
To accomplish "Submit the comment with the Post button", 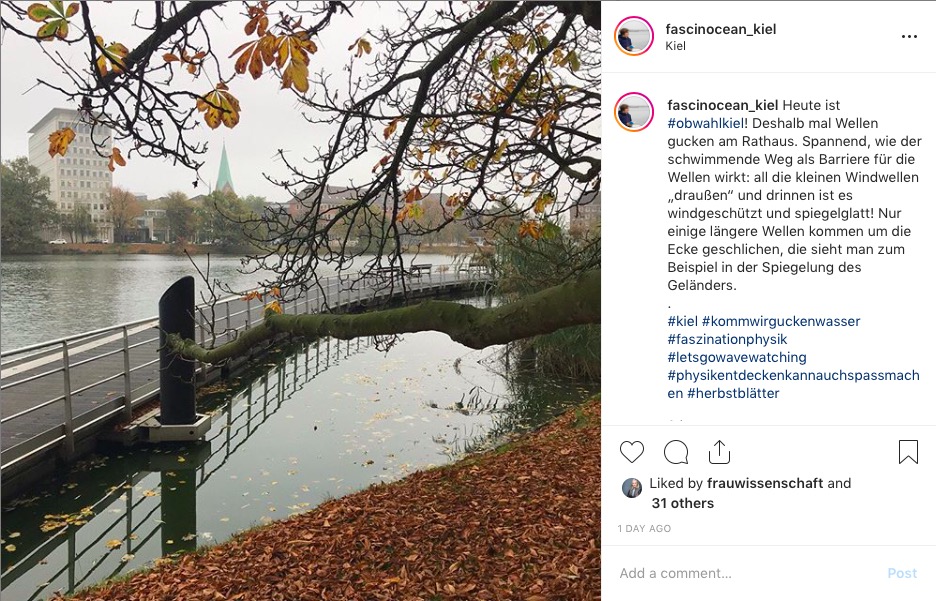I will [901, 573].
